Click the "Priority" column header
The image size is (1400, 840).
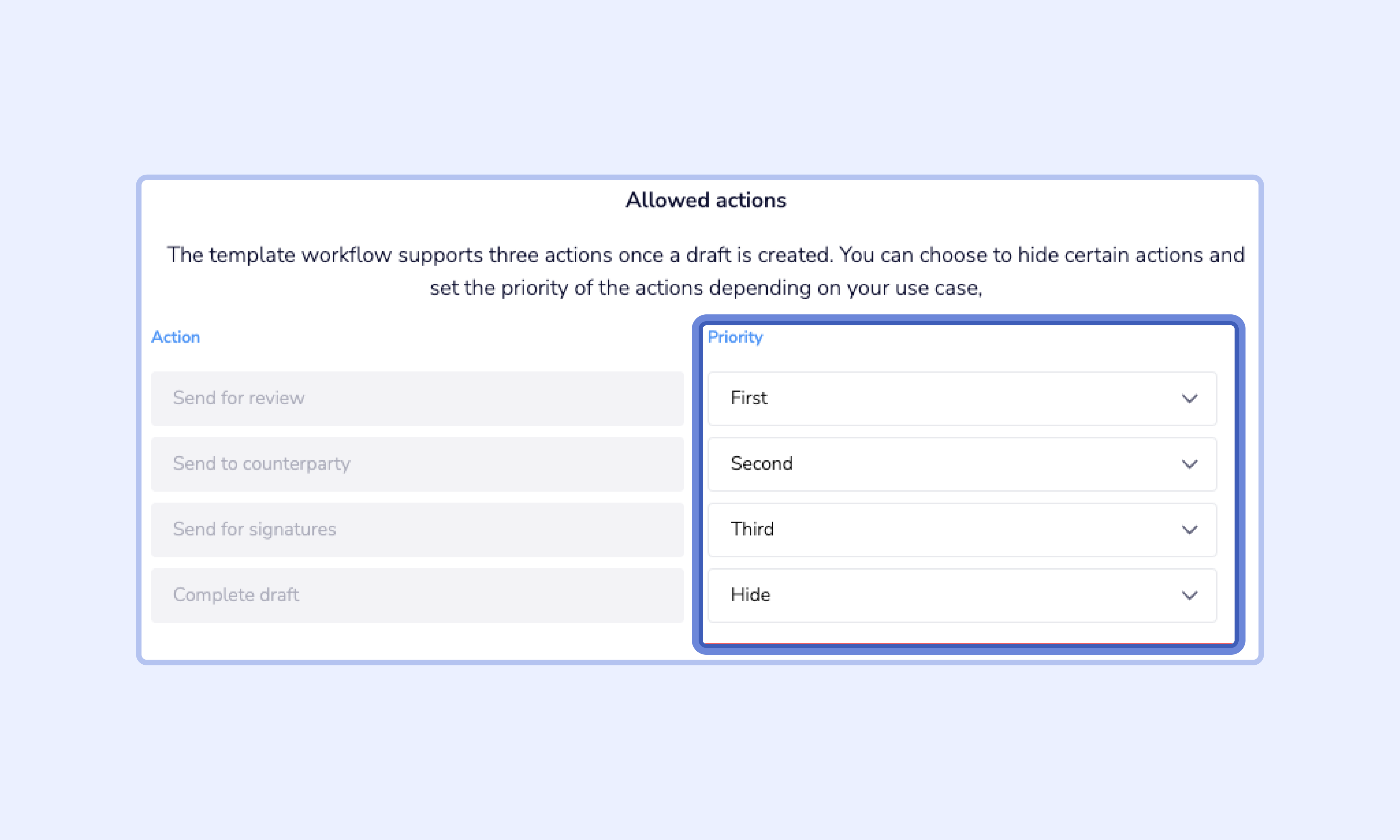[x=735, y=337]
